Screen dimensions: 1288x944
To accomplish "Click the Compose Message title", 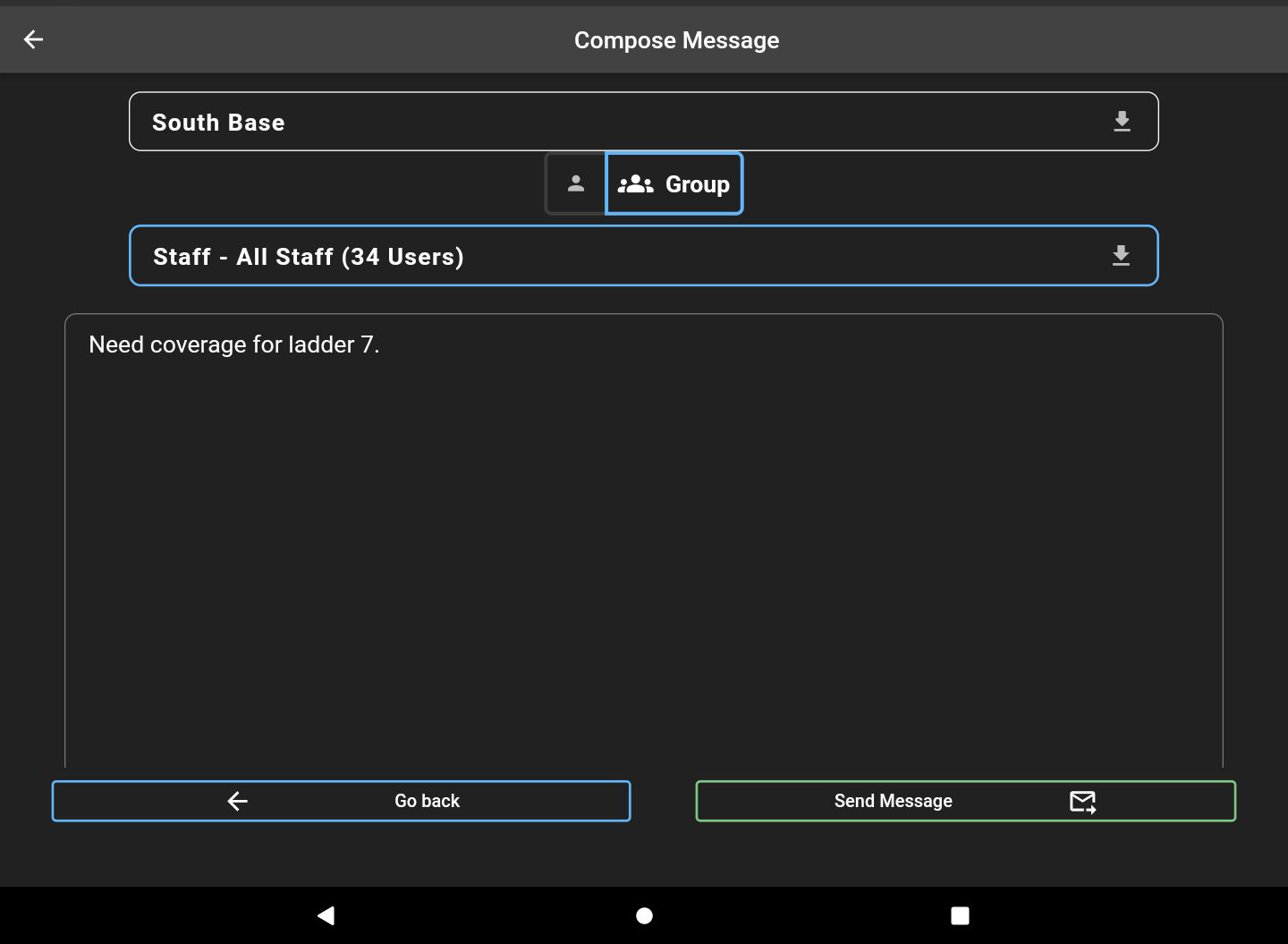I will pyautogui.click(x=676, y=40).
